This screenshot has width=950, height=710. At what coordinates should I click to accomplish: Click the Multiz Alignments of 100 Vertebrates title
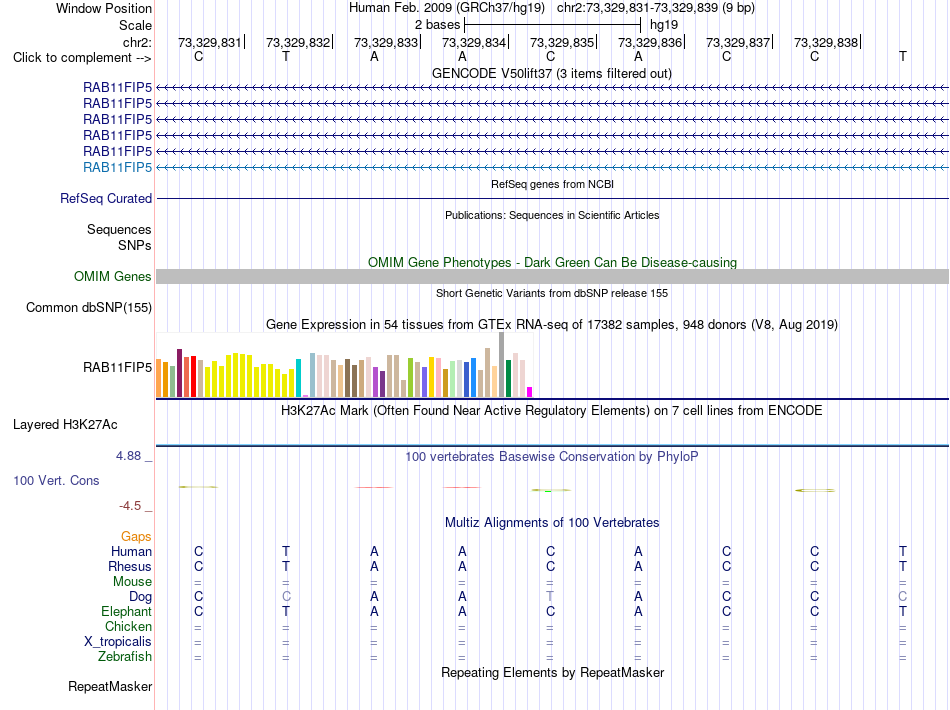click(x=552, y=522)
